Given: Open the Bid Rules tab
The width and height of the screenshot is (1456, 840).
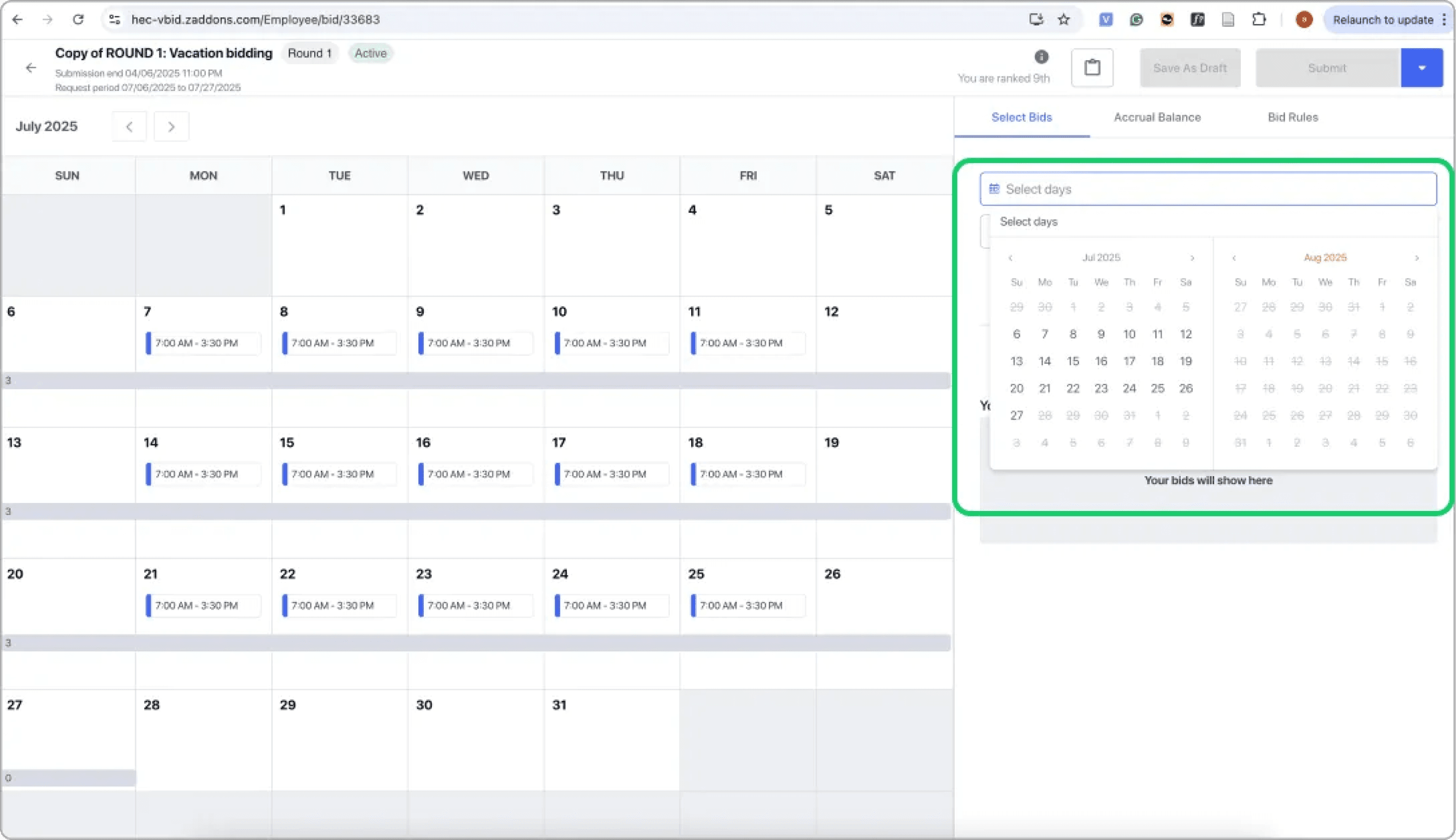Looking at the screenshot, I should pyautogui.click(x=1292, y=117).
